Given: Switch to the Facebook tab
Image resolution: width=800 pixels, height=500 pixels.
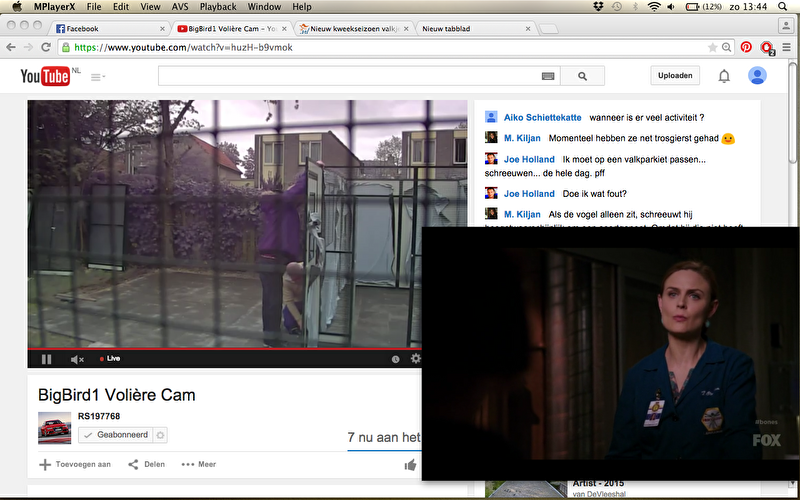Looking at the screenshot, I should (x=110, y=29).
